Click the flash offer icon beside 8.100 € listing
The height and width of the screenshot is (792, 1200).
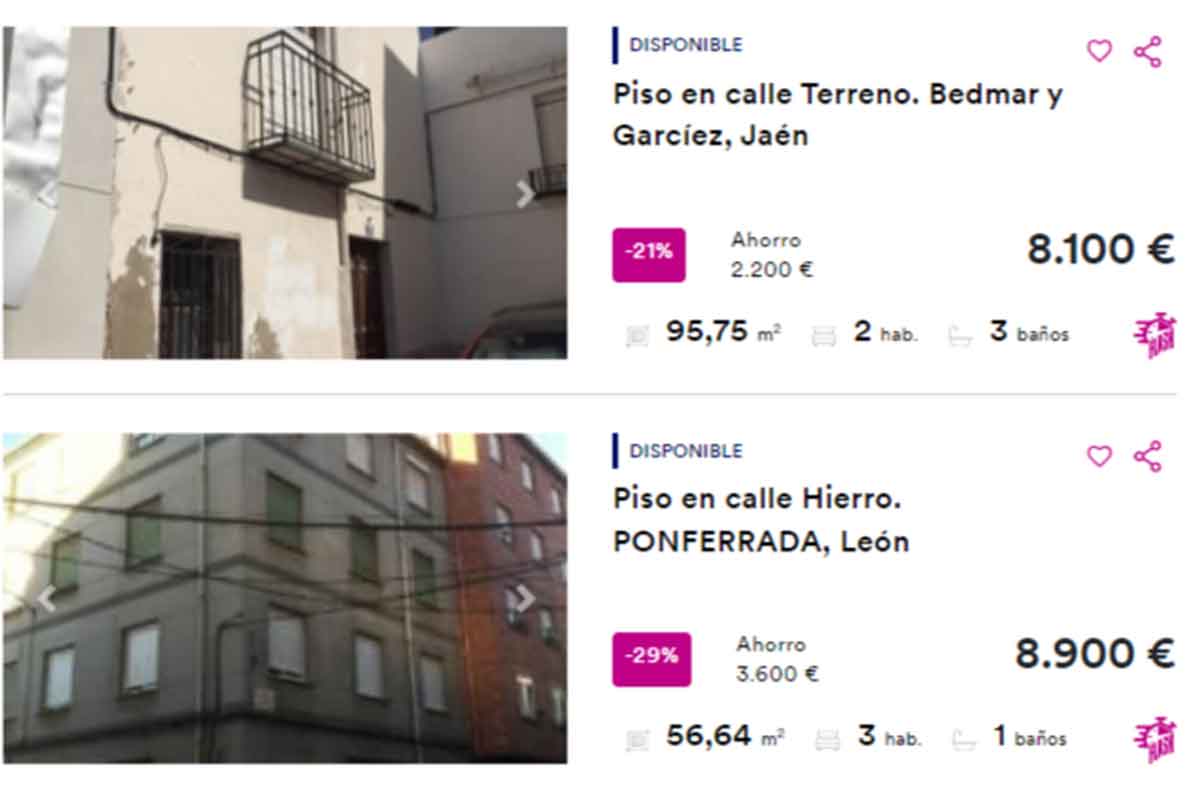(x=1155, y=336)
